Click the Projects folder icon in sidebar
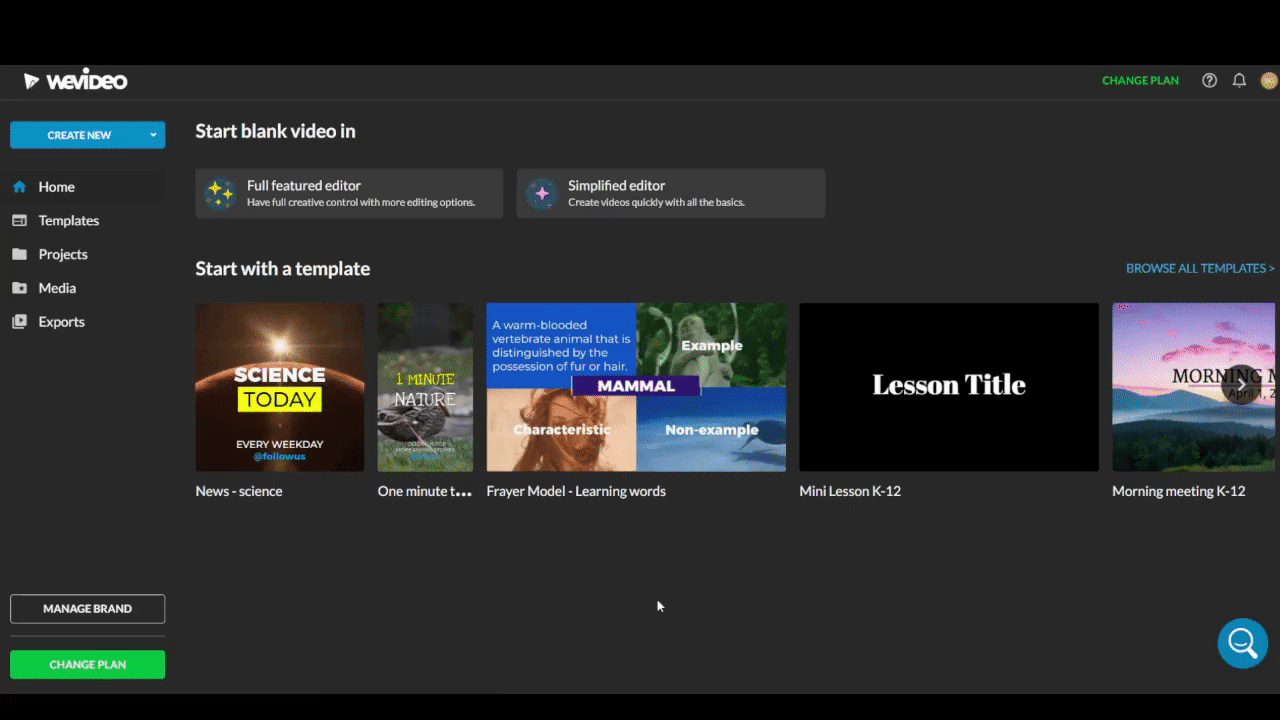Screen dimensions: 1280x720 [19, 255]
